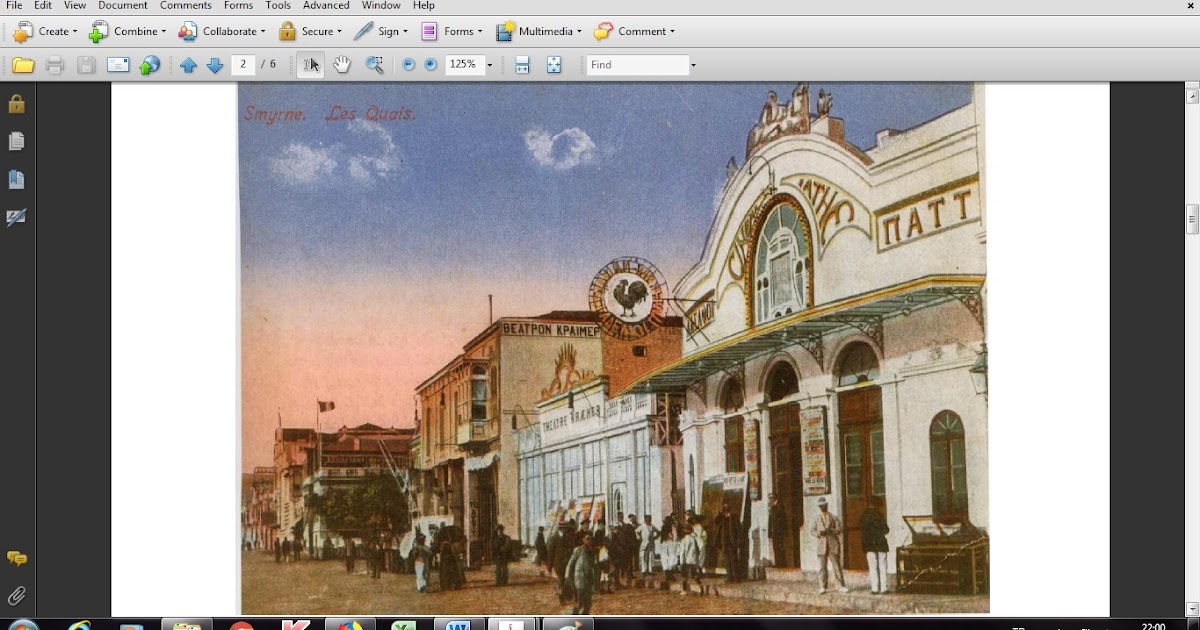Open the Bookmarks panel in sidebar

(x=16, y=180)
